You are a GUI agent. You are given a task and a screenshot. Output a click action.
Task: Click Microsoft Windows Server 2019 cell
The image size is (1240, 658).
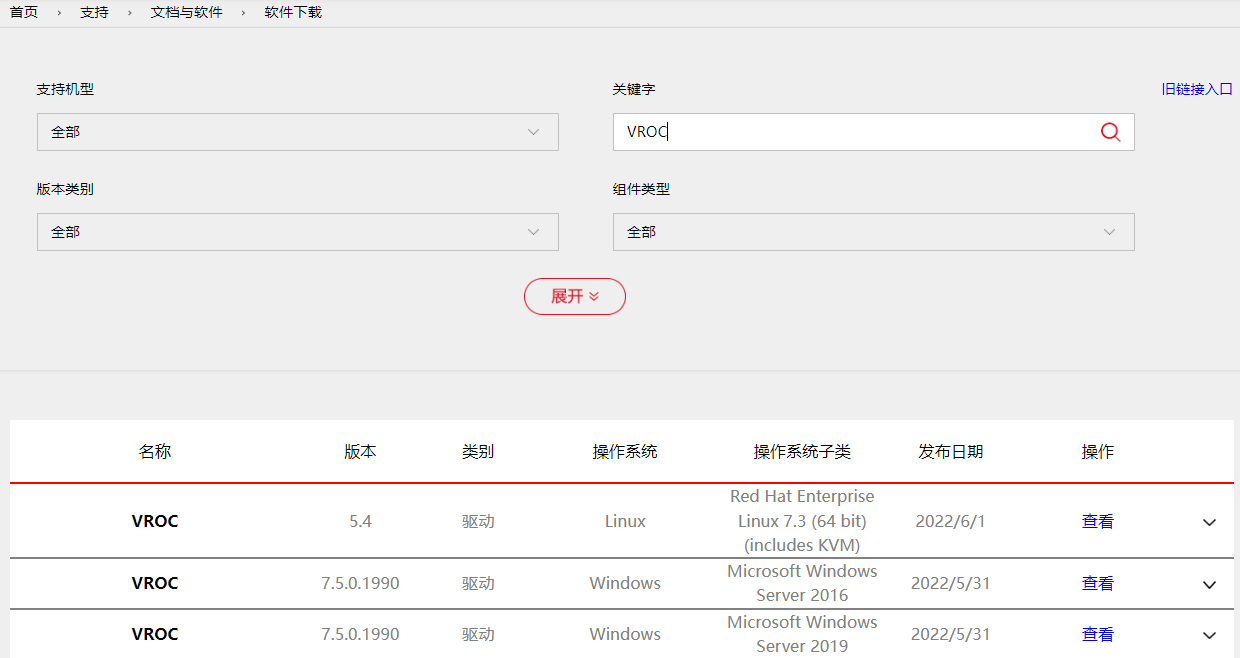pos(802,634)
